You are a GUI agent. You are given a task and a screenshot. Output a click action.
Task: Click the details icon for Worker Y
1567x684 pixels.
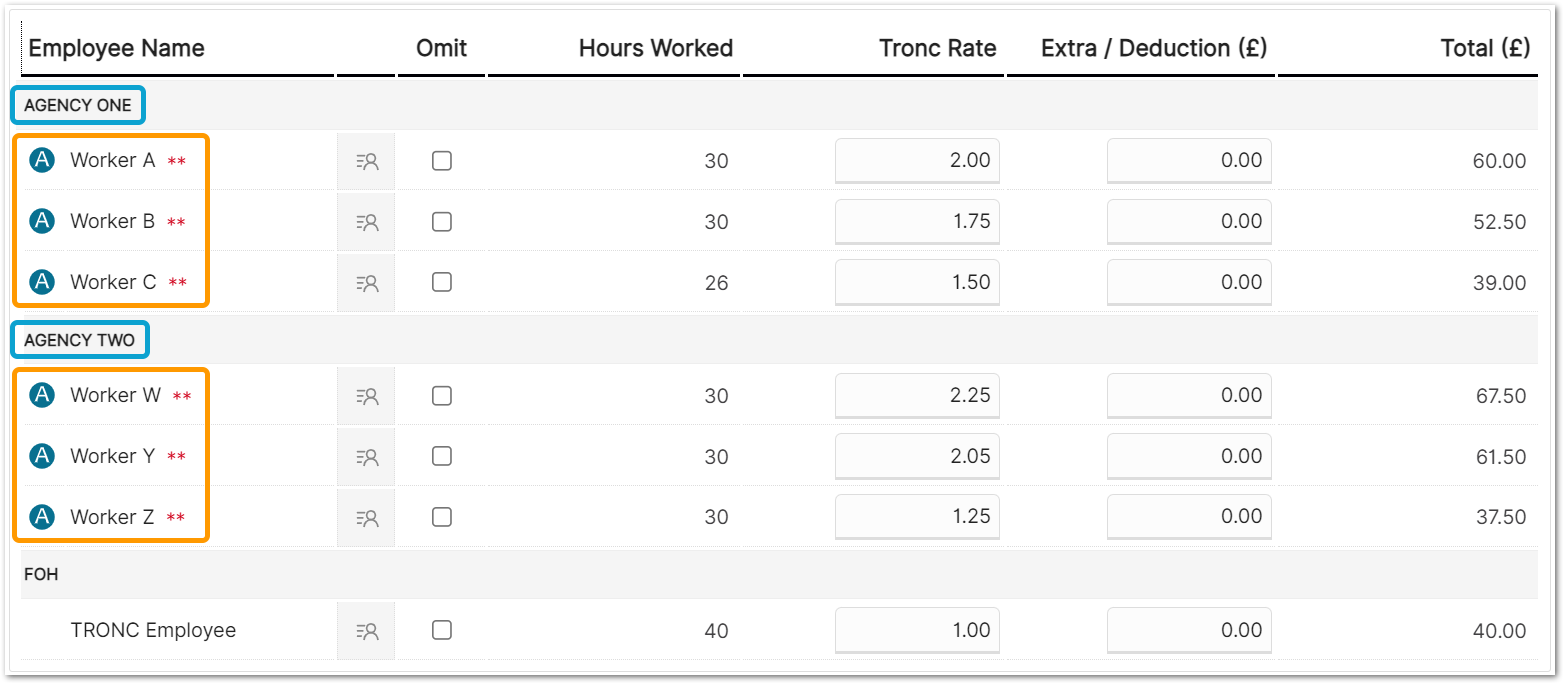(x=367, y=457)
